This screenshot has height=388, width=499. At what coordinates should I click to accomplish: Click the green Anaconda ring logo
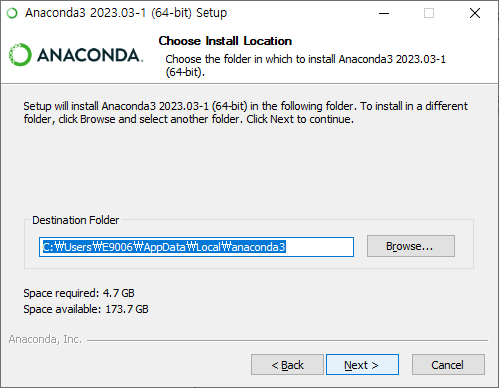pos(20,55)
